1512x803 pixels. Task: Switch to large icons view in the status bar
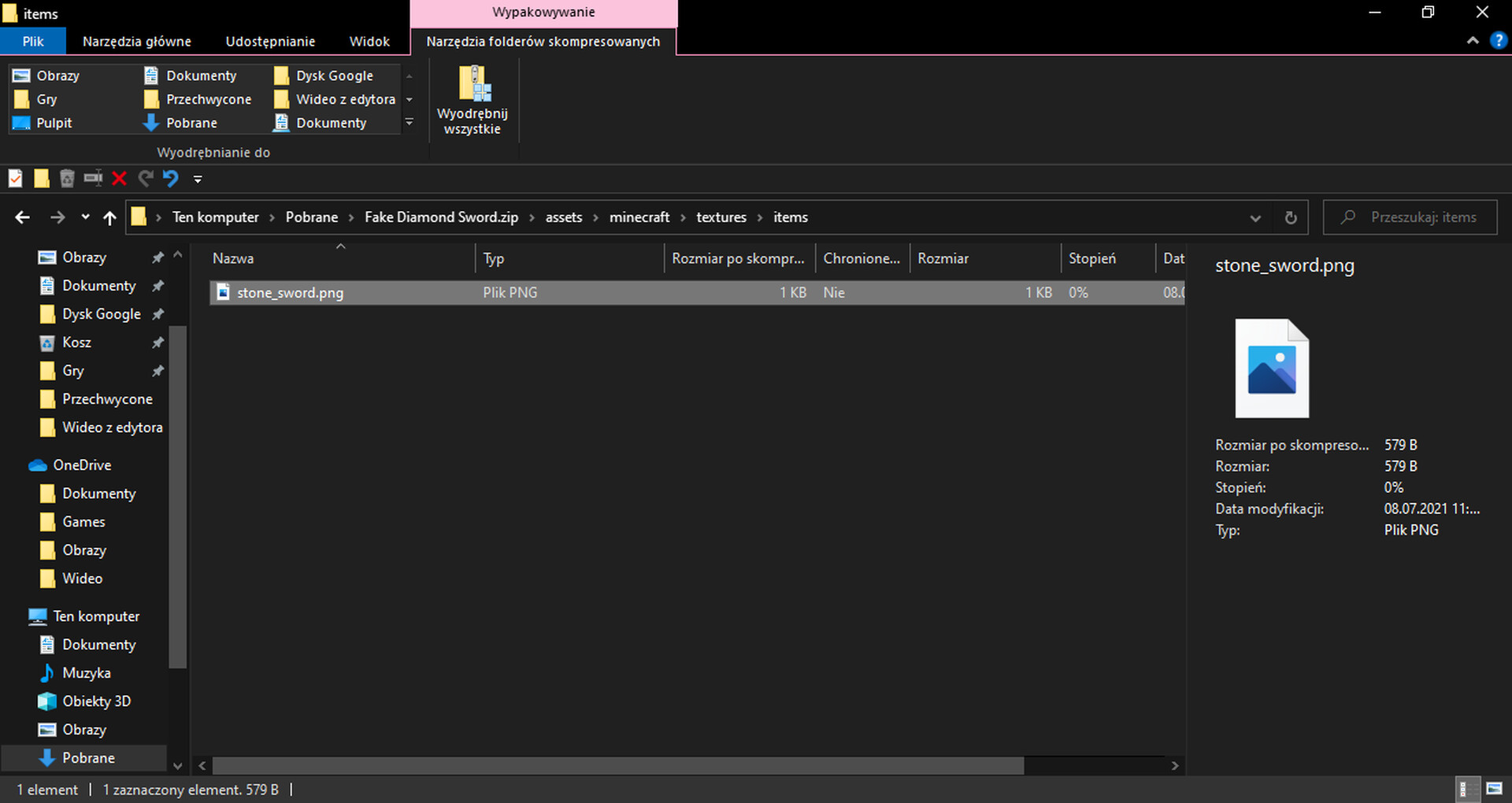coord(1493,789)
